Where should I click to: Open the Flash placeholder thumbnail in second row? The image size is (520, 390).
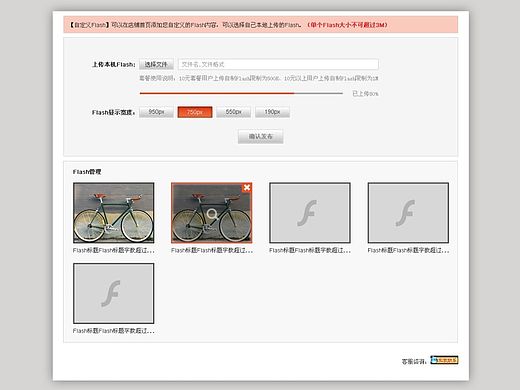(x=114, y=293)
